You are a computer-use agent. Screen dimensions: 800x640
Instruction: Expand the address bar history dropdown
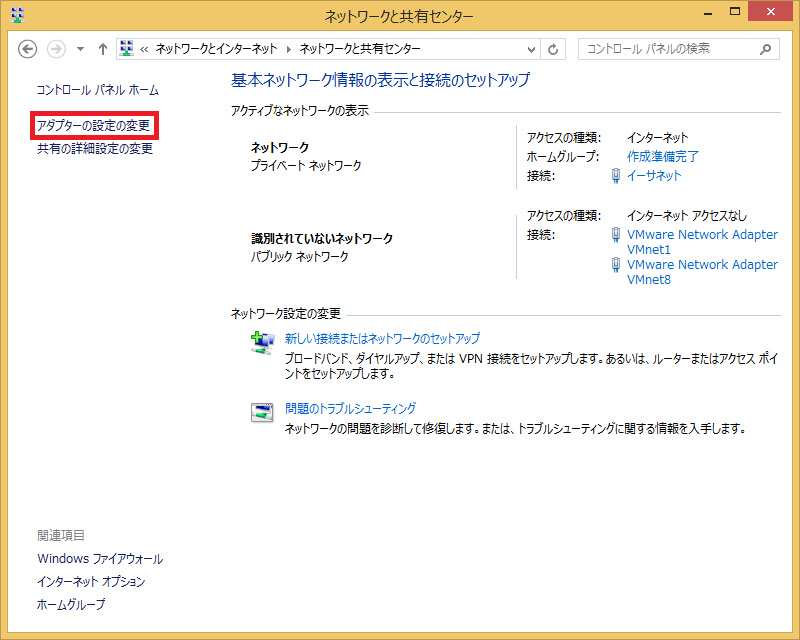[531, 49]
